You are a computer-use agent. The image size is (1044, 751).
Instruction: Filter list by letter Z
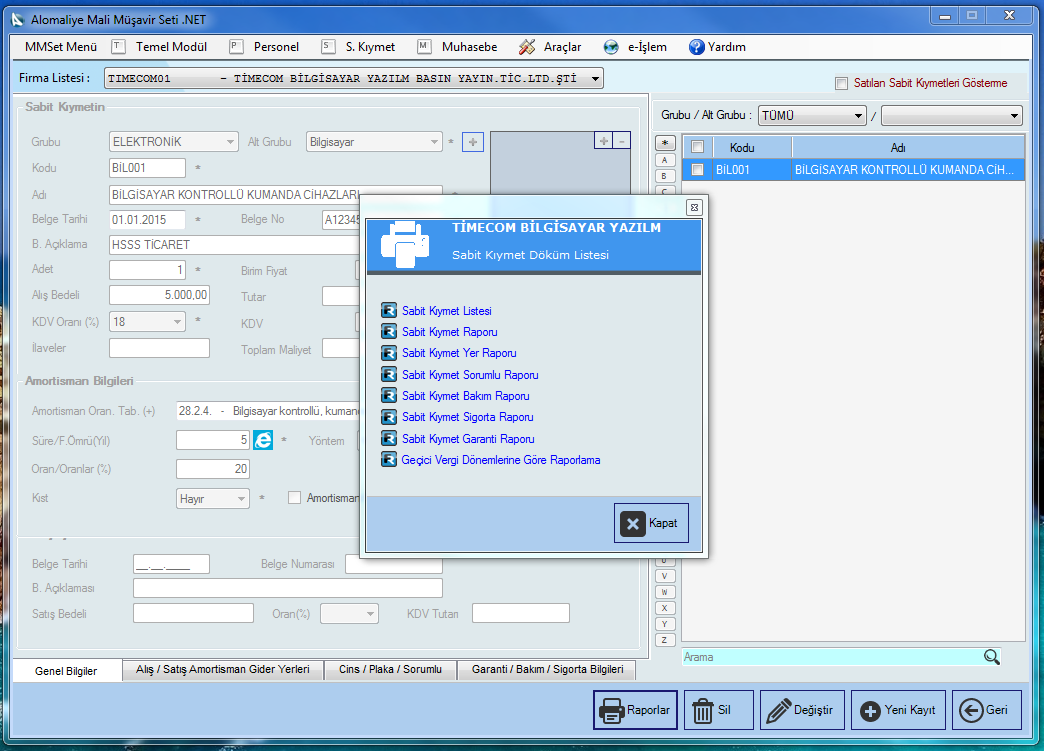click(x=664, y=640)
